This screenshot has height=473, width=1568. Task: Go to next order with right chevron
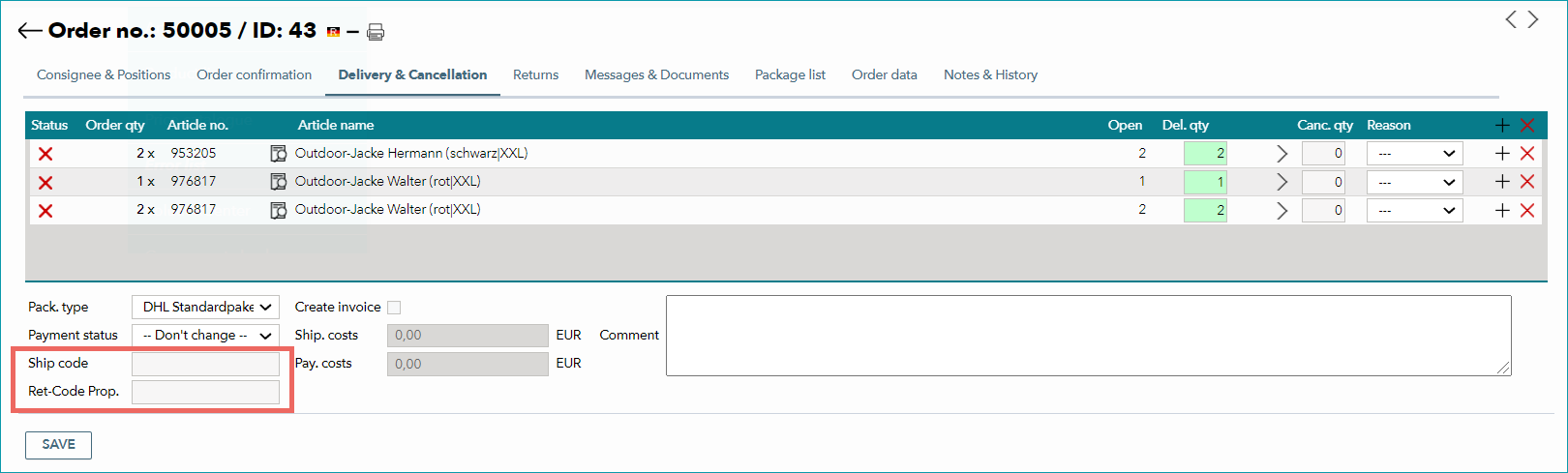tap(1533, 19)
